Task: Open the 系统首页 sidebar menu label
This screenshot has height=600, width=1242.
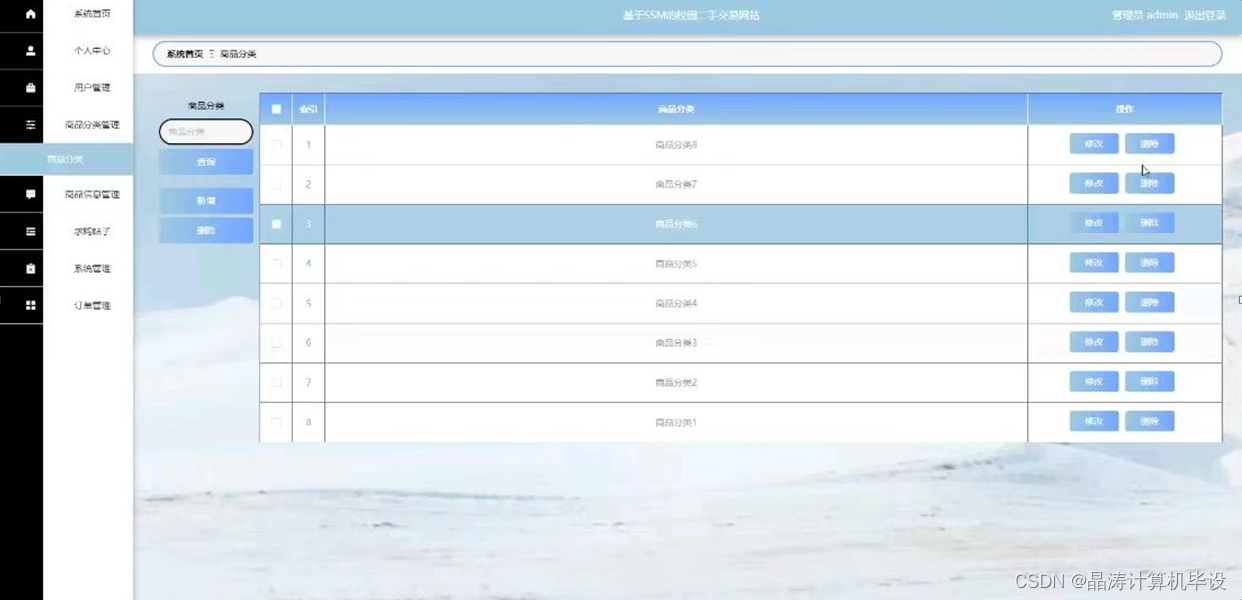Action: coord(92,14)
